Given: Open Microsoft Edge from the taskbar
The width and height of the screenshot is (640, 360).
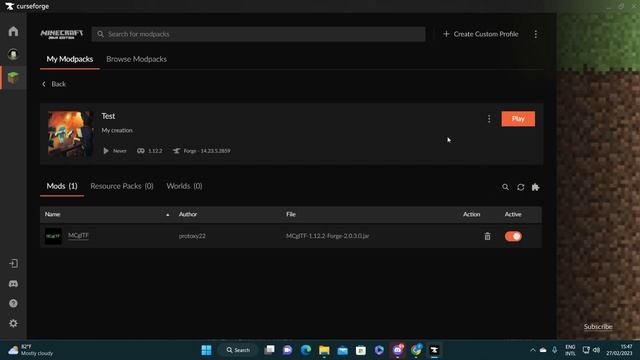Looking at the screenshot, I should pyautogui.click(x=306, y=350).
